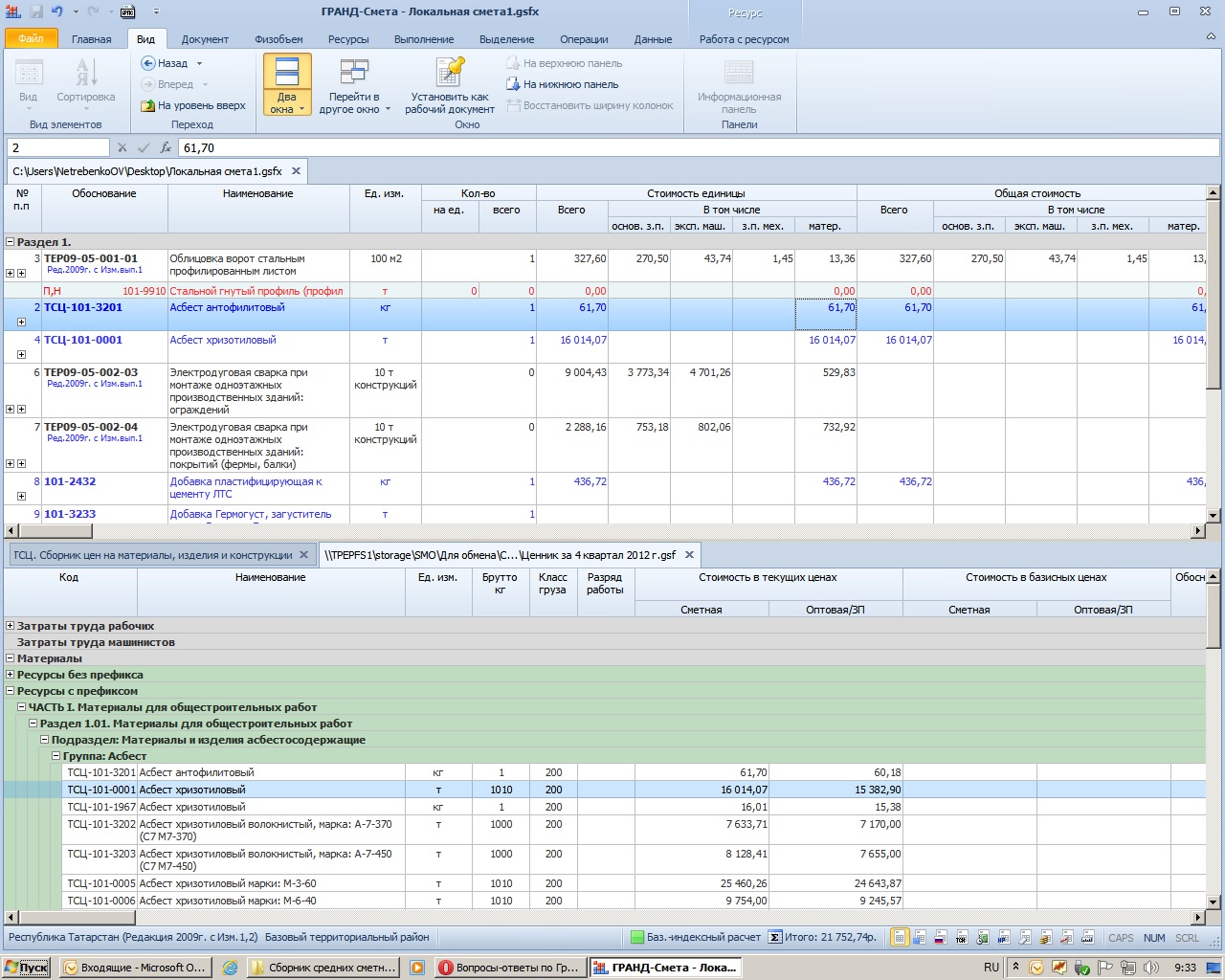Expand the Затраты труда рабочих group
This screenshot has height=980, width=1225.
tap(11, 626)
